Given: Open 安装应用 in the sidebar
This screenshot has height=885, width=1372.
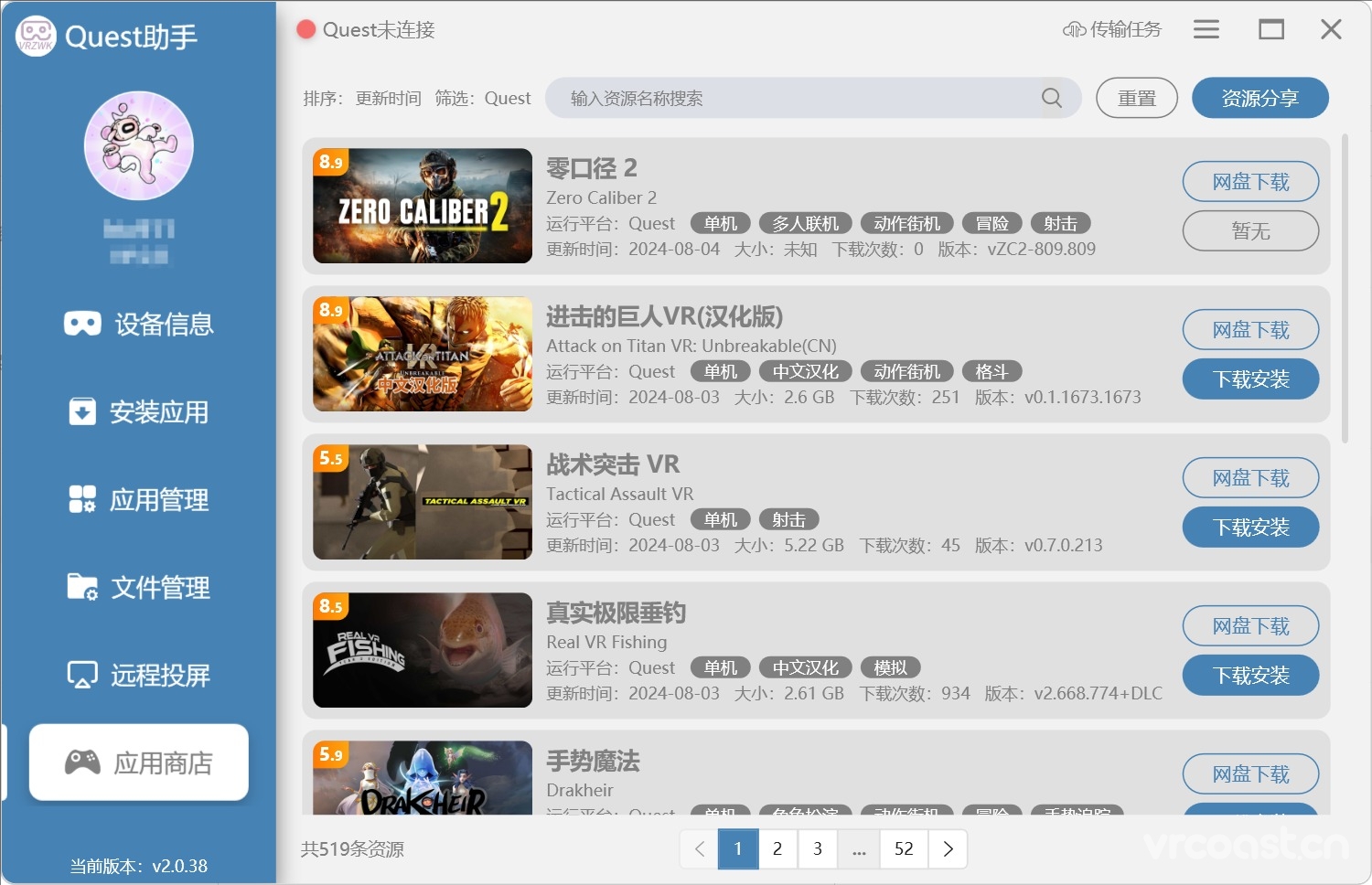Looking at the screenshot, I should click(139, 411).
